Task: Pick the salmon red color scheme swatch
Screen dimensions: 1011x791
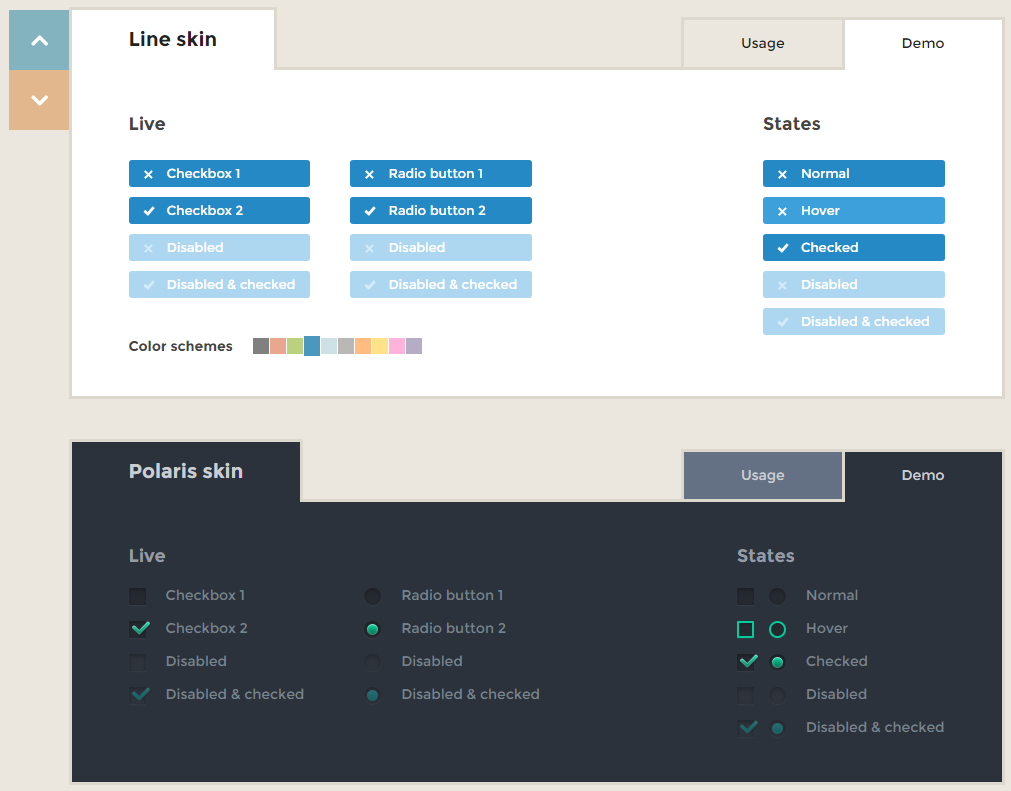Action: click(278, 346)
